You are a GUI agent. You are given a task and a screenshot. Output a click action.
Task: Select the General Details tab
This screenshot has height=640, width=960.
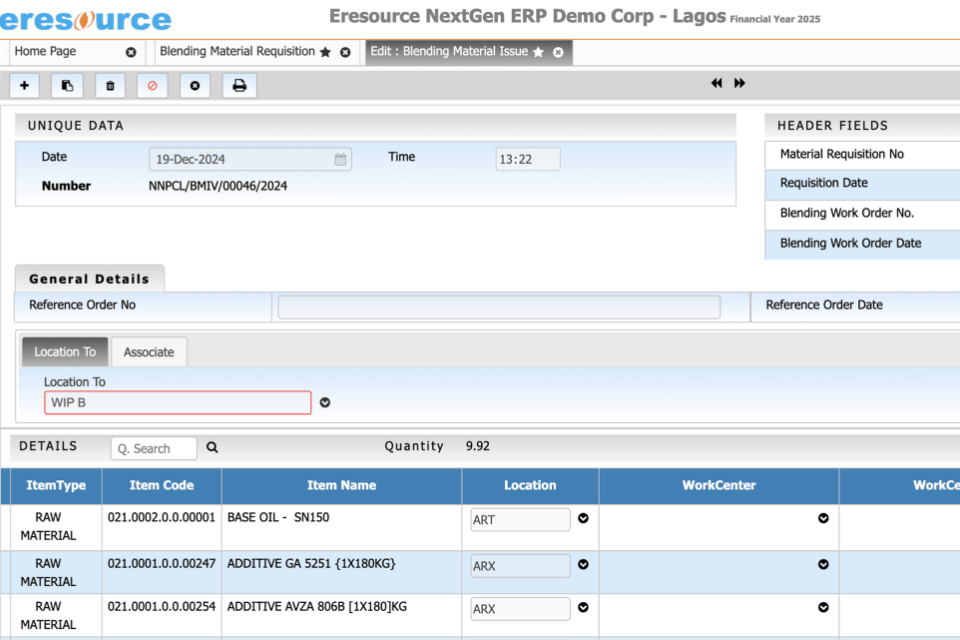[x=89, y=279]
